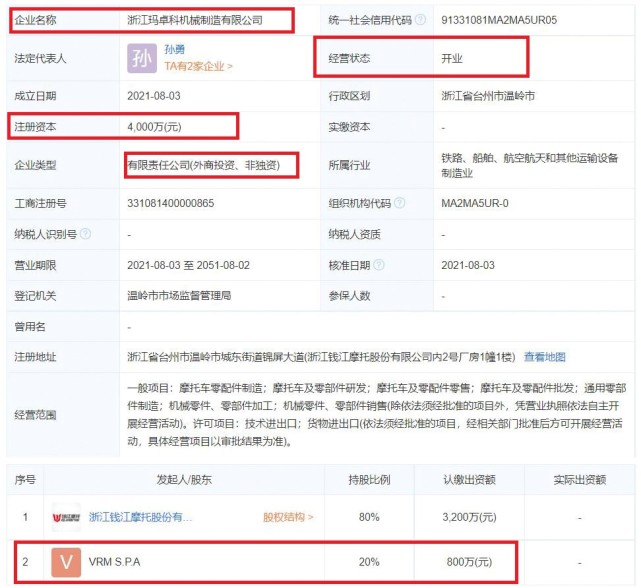The width and height of the screenshot is (641, 588).
Task: Select the 经营范围 business scope paragraph
Action: [377, 415]
